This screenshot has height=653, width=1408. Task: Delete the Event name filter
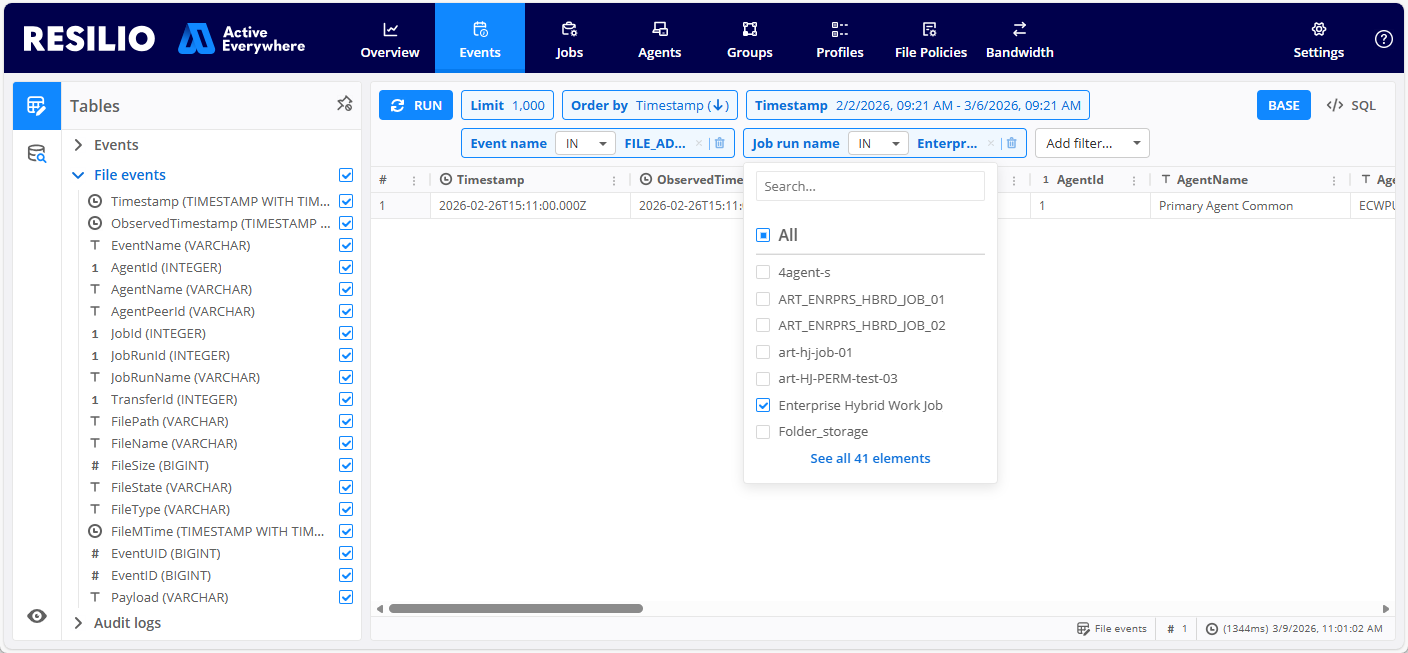pos(720,143)
